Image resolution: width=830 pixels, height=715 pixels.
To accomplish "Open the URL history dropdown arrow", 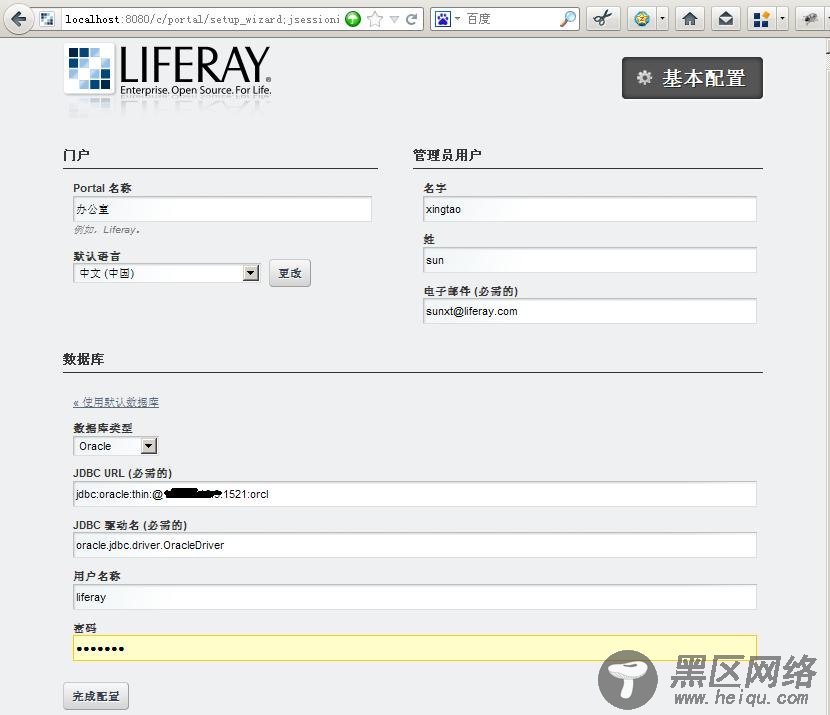I will (x=394, y=20).
